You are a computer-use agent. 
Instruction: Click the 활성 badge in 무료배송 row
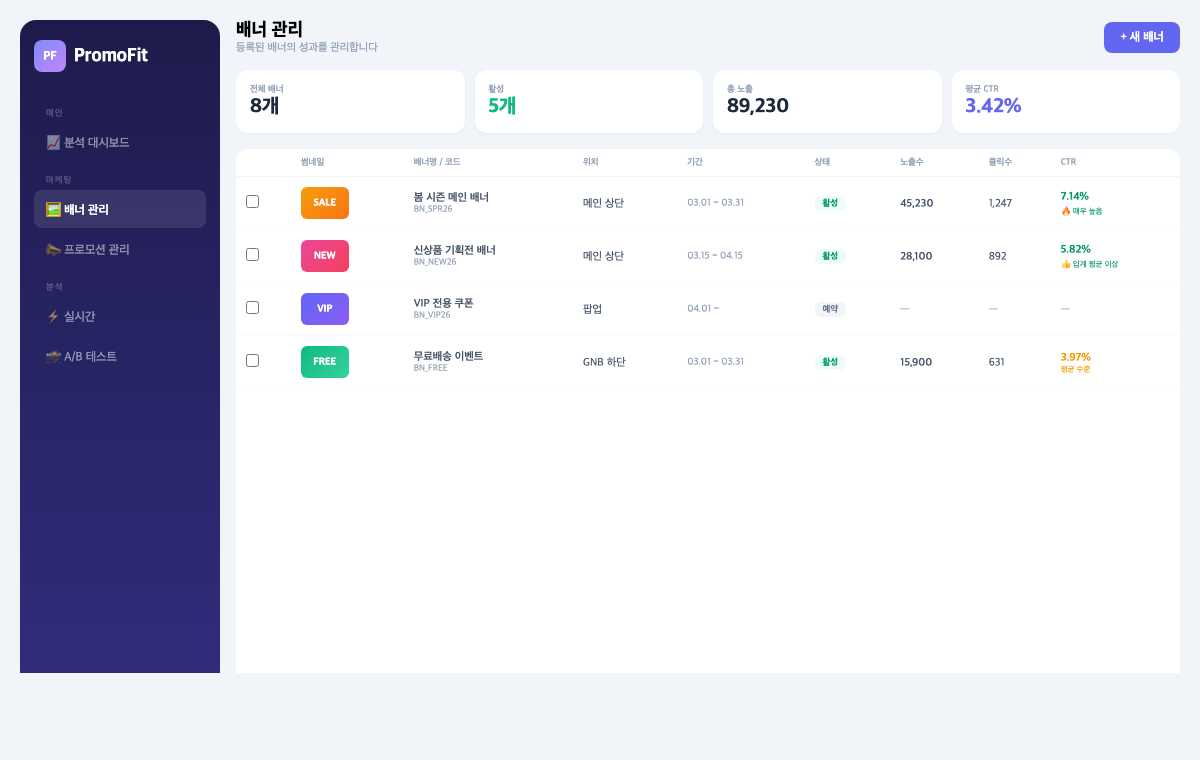click(x=830, y=362)
